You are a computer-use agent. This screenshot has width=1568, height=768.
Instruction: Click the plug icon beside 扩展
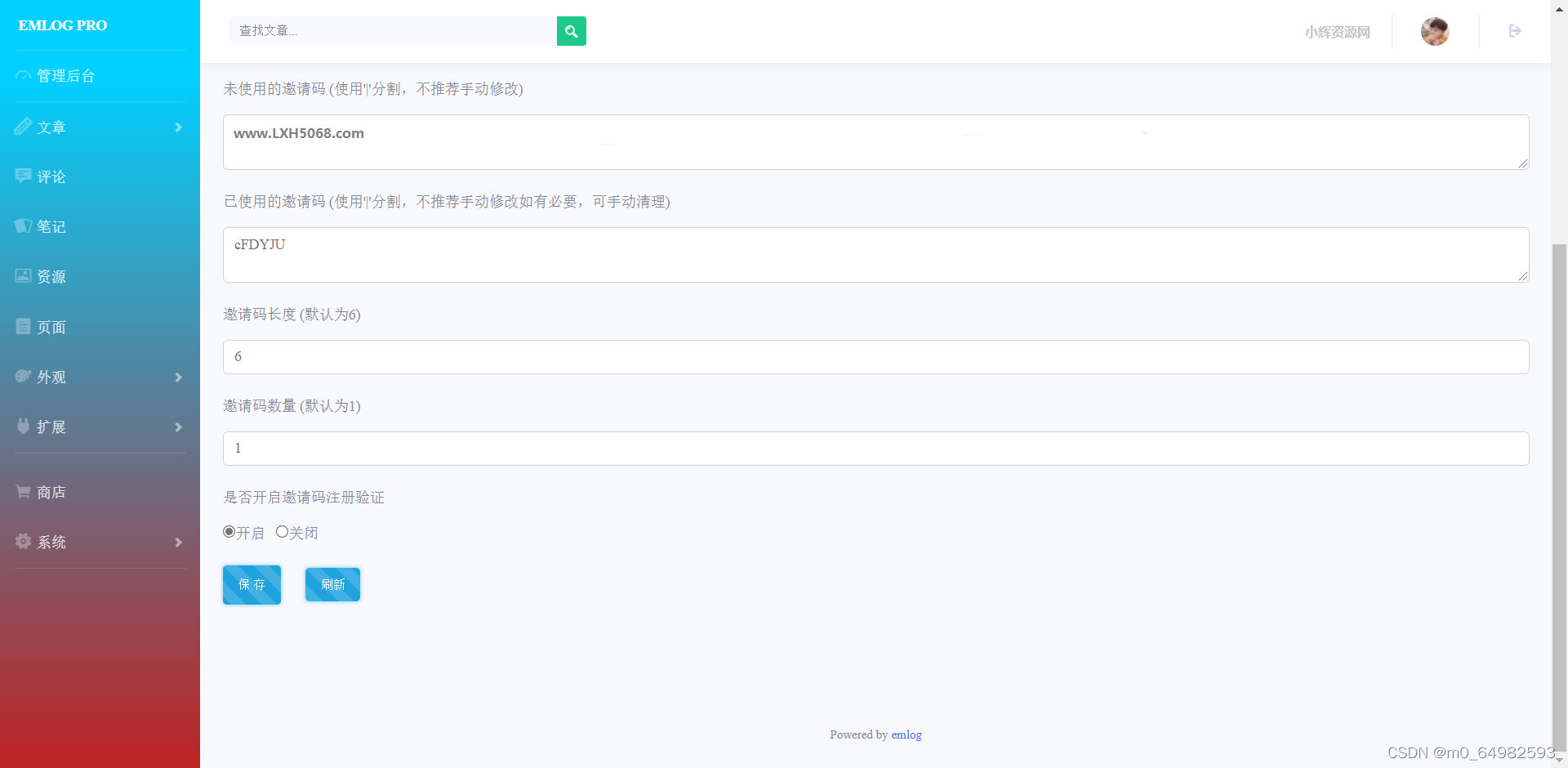coord(23,426)
